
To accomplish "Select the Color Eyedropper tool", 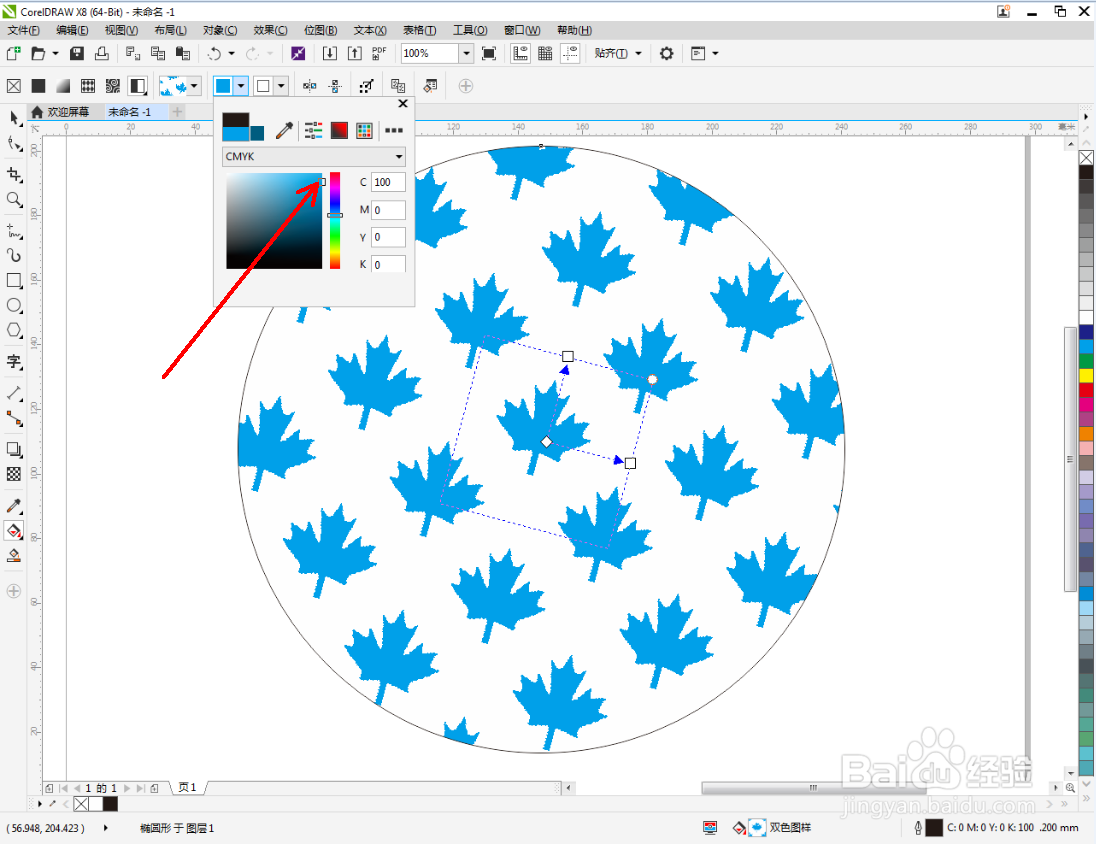I will pyautogui.click(x=14, y=506).
